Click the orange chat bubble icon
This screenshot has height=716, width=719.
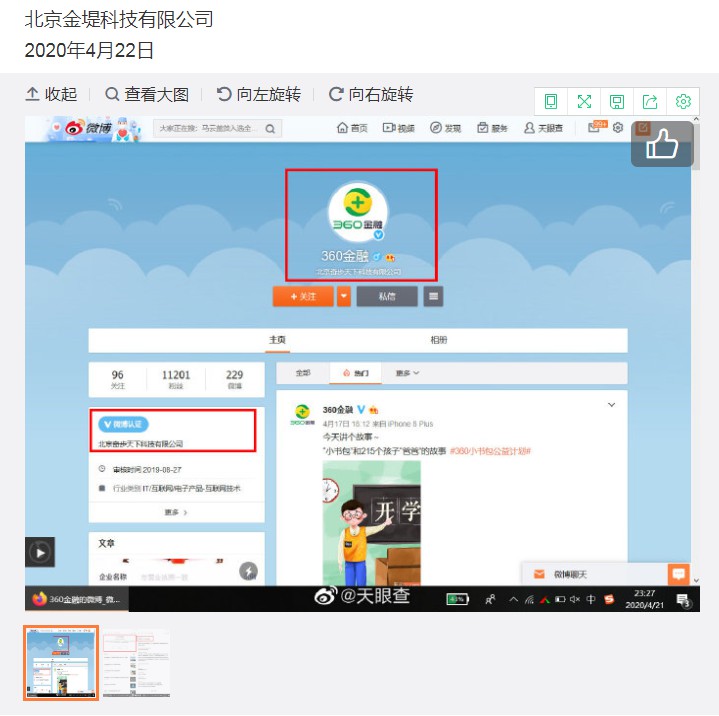679,574
